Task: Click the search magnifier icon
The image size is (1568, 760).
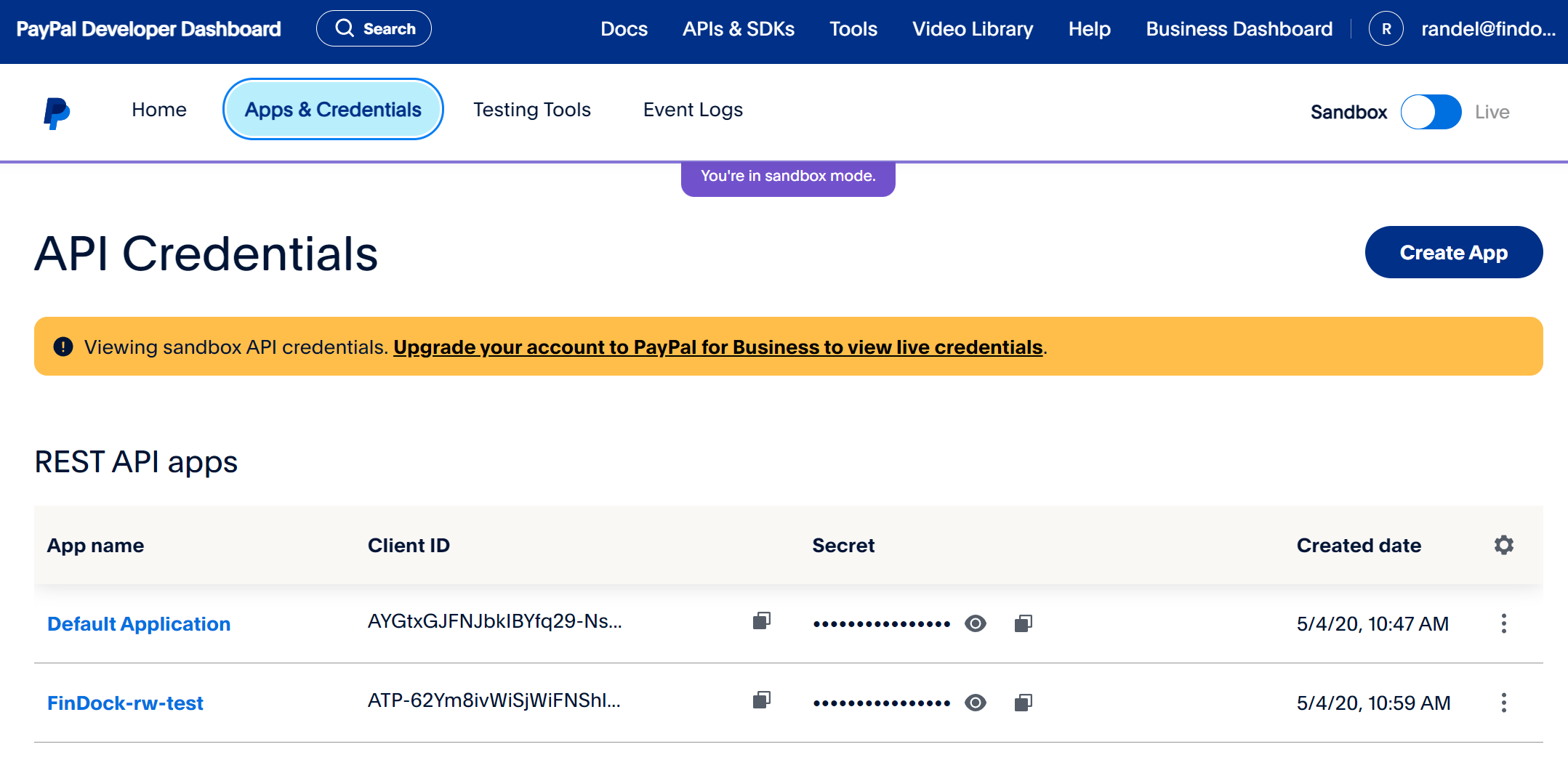Action: coord(345,28)
